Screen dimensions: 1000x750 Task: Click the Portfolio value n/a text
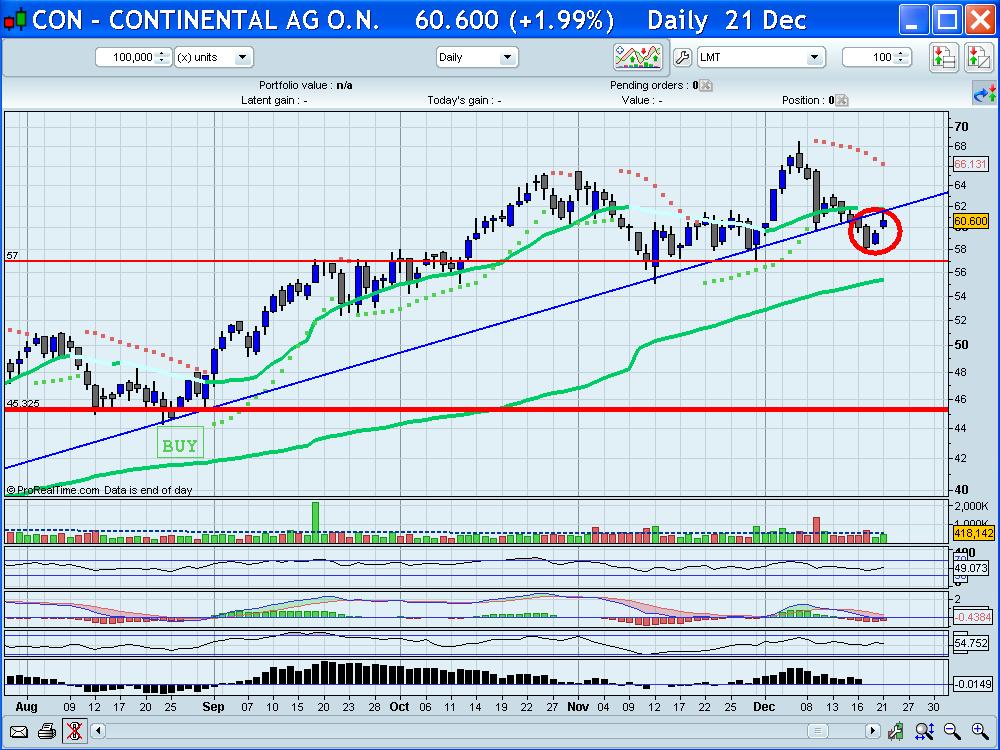(x=305, y=85)
